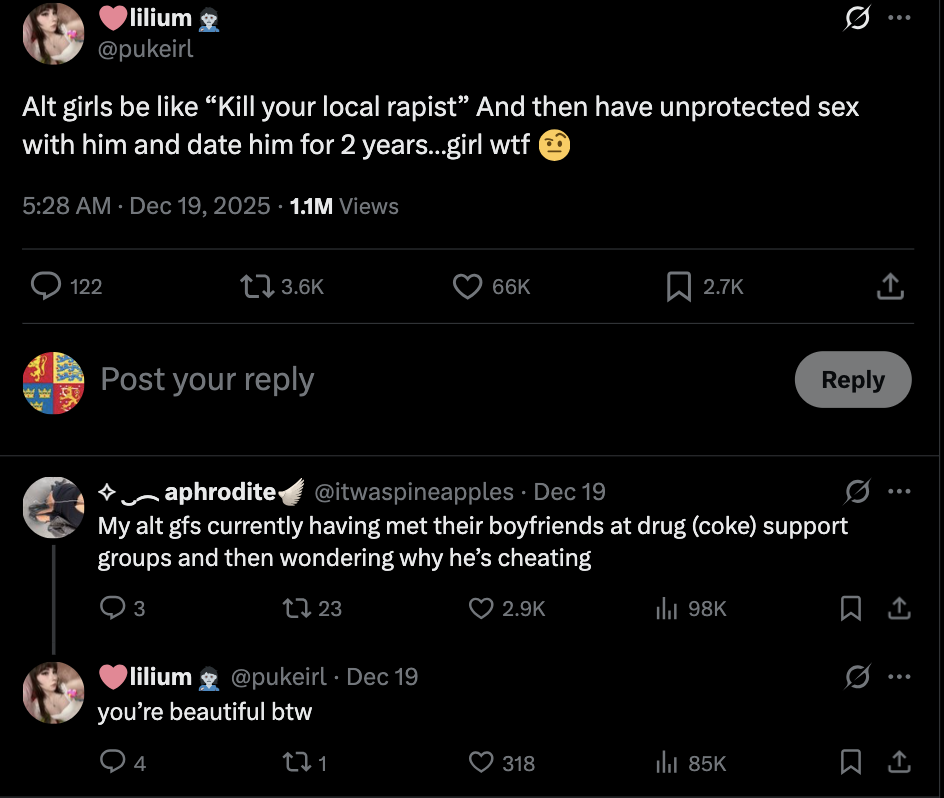Image resolution: width=944 pixels, height=798 pixels.
Task: Bookmark aphrodite's reply
Action: [851, 608]
